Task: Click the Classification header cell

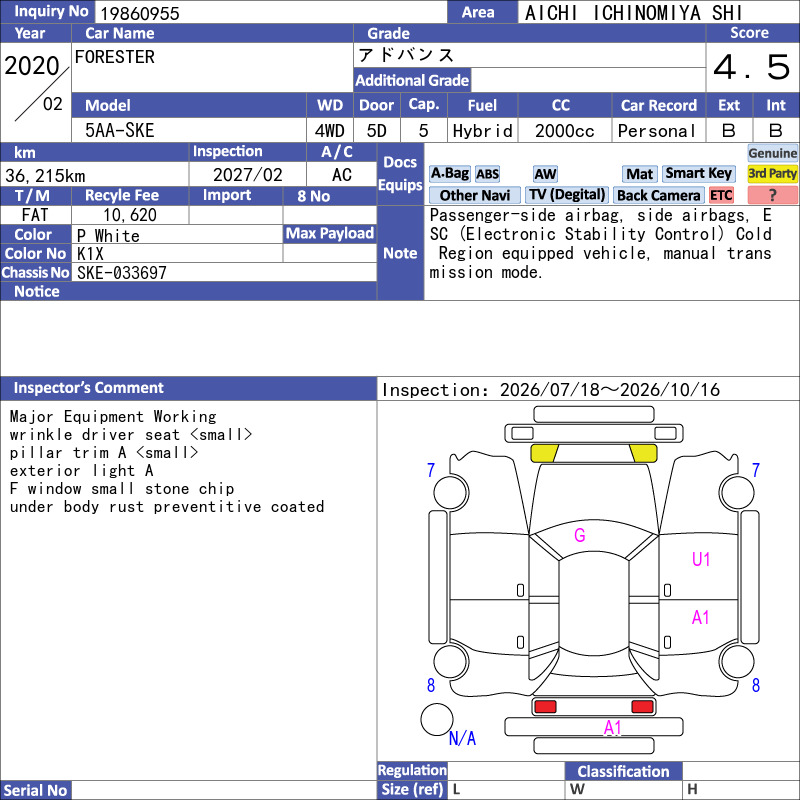Action: click(x=623, y=771)
